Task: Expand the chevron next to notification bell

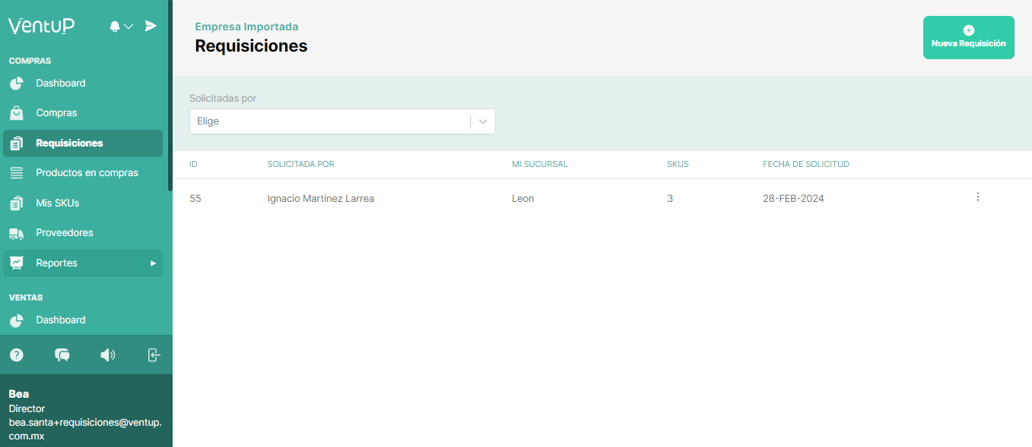Action: pos(129,27)
